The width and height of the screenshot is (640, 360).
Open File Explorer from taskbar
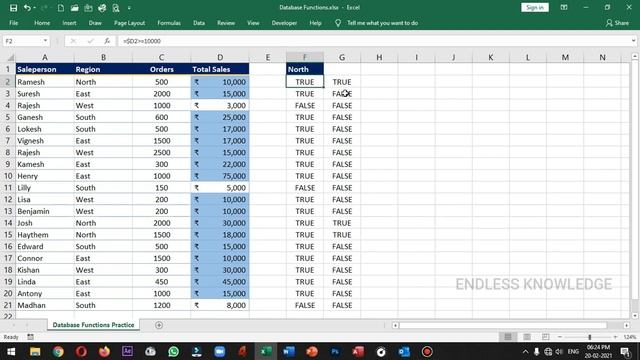click(x=35, y=352)
